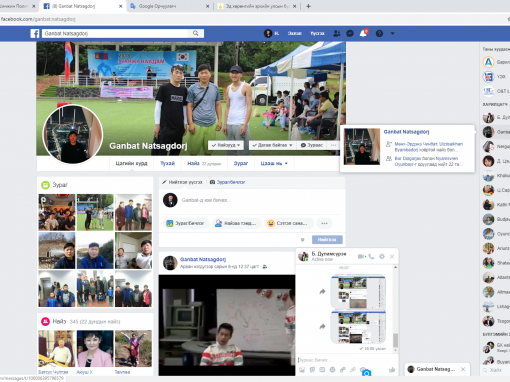Open the notifications bell icon
The width and height of the screenshot is (510, 382).
click(x=363, y=33)
